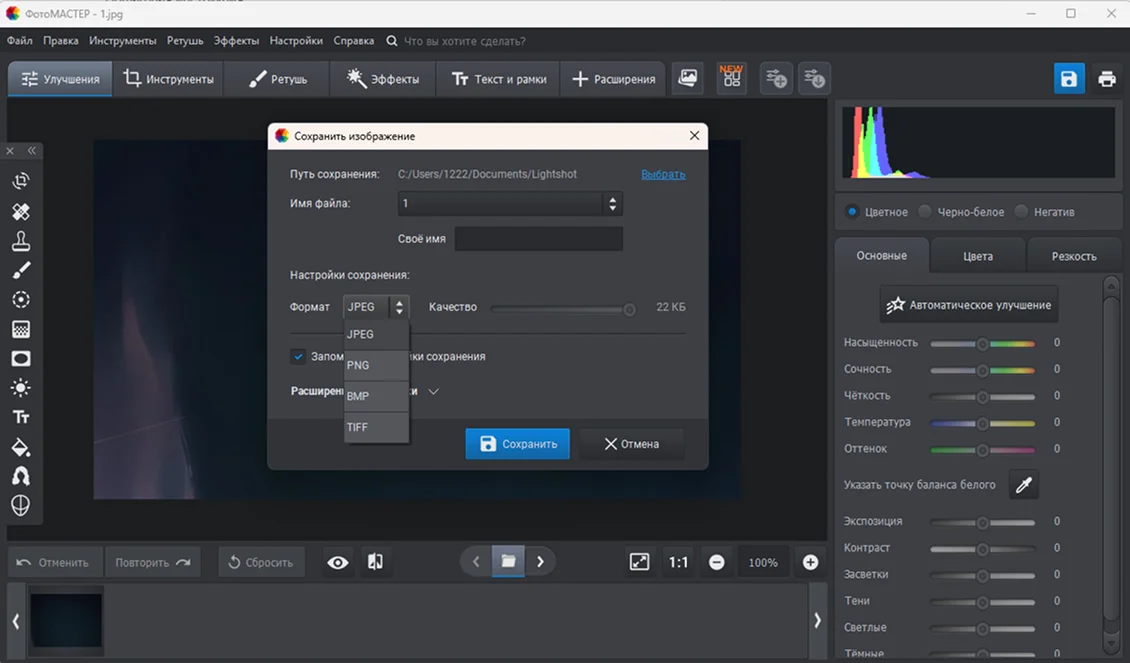The width and height of the screenshot is (1130, 663).
Task: Open the Формат JPEG dropdown
Action: [x=376, y=307]
